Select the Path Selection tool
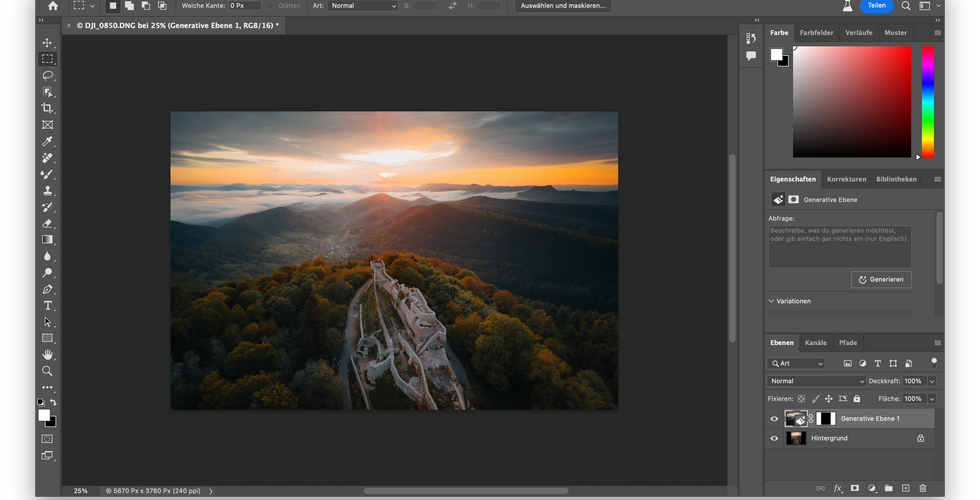Viewport: 980px width, 500px height. point(47,322)
